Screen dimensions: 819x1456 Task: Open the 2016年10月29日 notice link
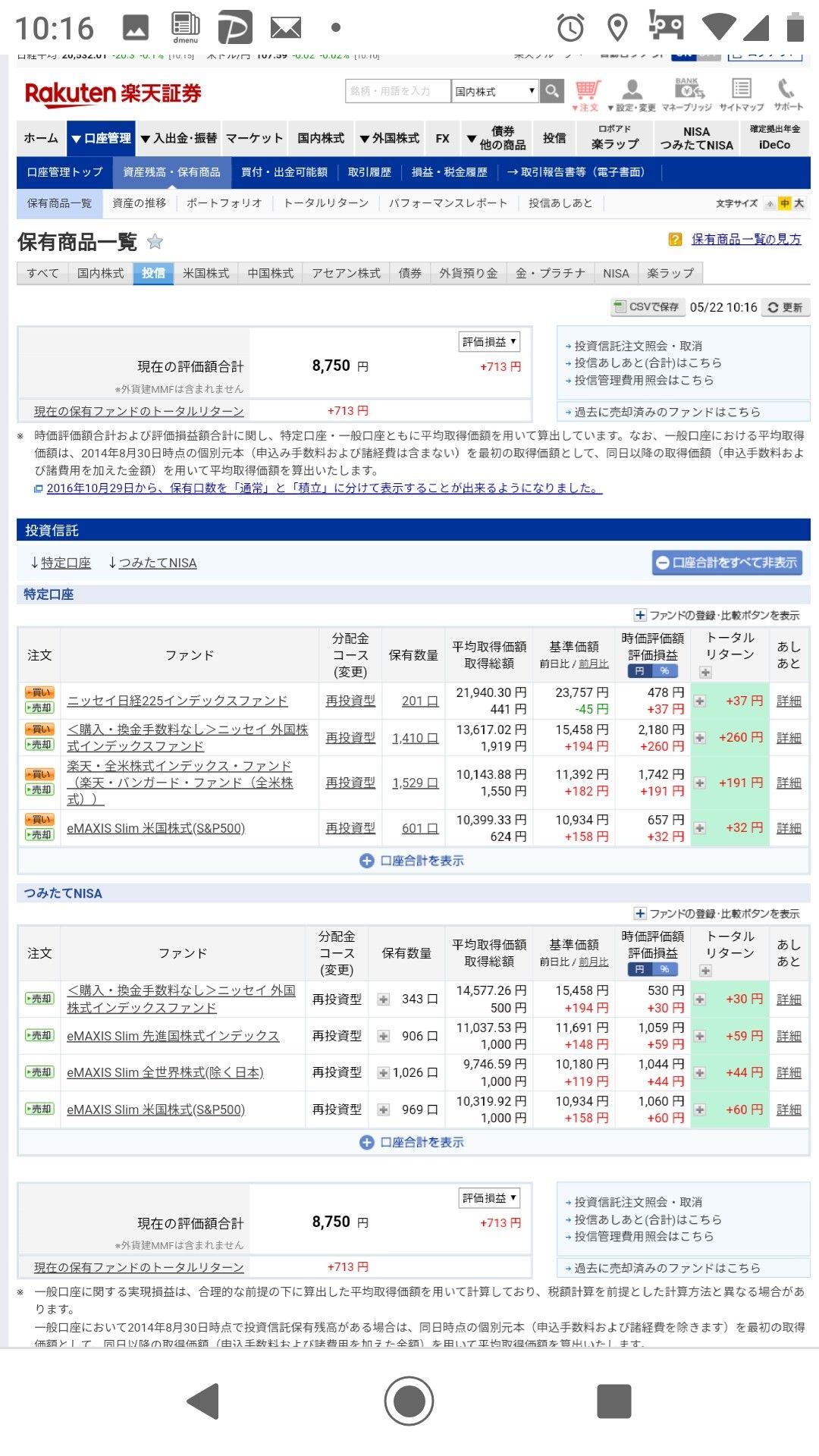[x=324, y=488]
